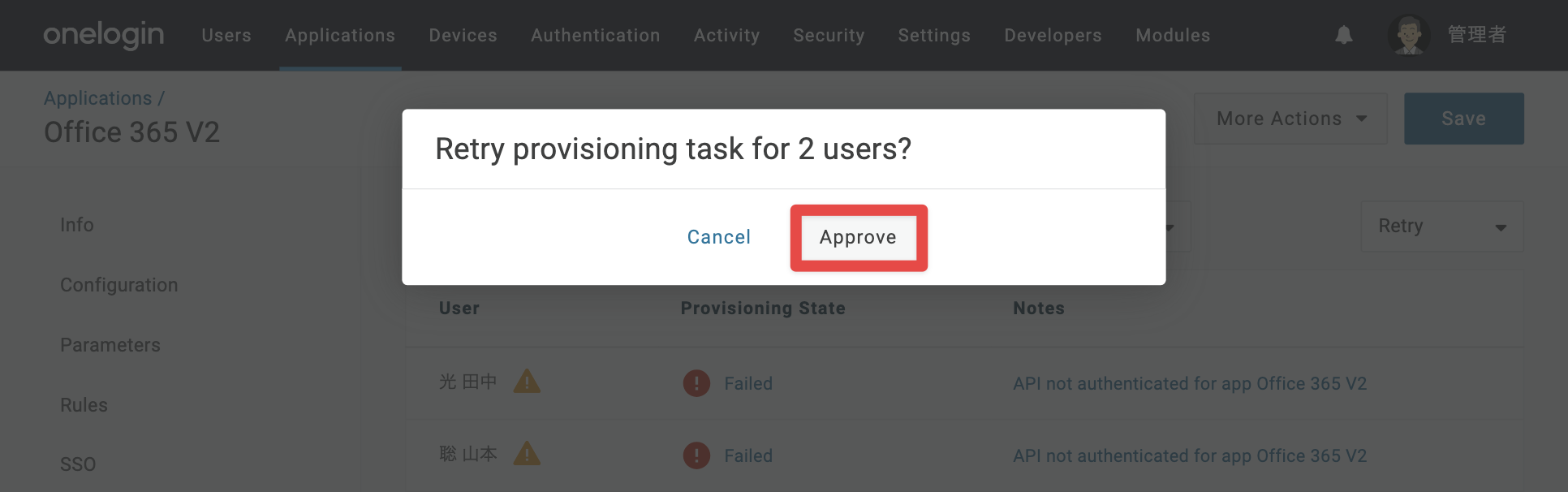The height and width of the screenshot is (492, 1568).
Task: Select the Configuration sidebar tab
Action: (119, 285)
